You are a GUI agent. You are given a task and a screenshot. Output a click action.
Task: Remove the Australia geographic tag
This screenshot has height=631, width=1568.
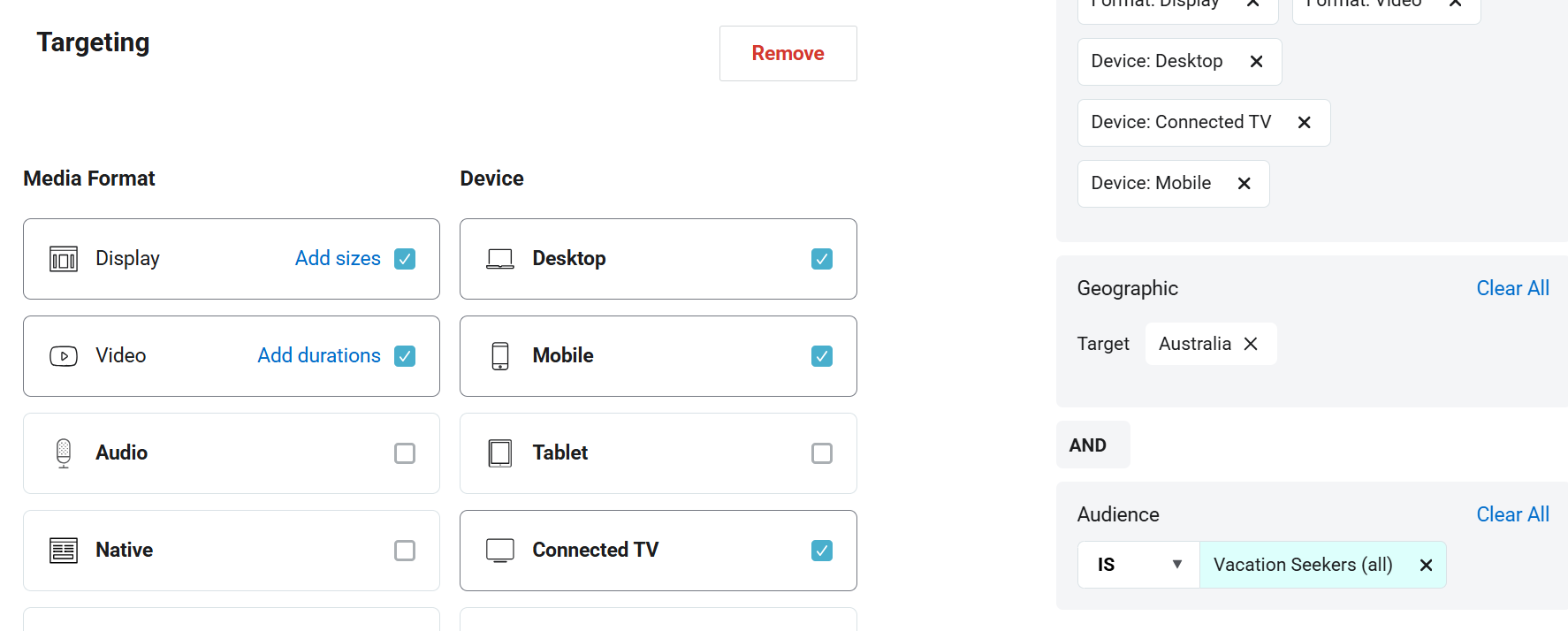1251,344
